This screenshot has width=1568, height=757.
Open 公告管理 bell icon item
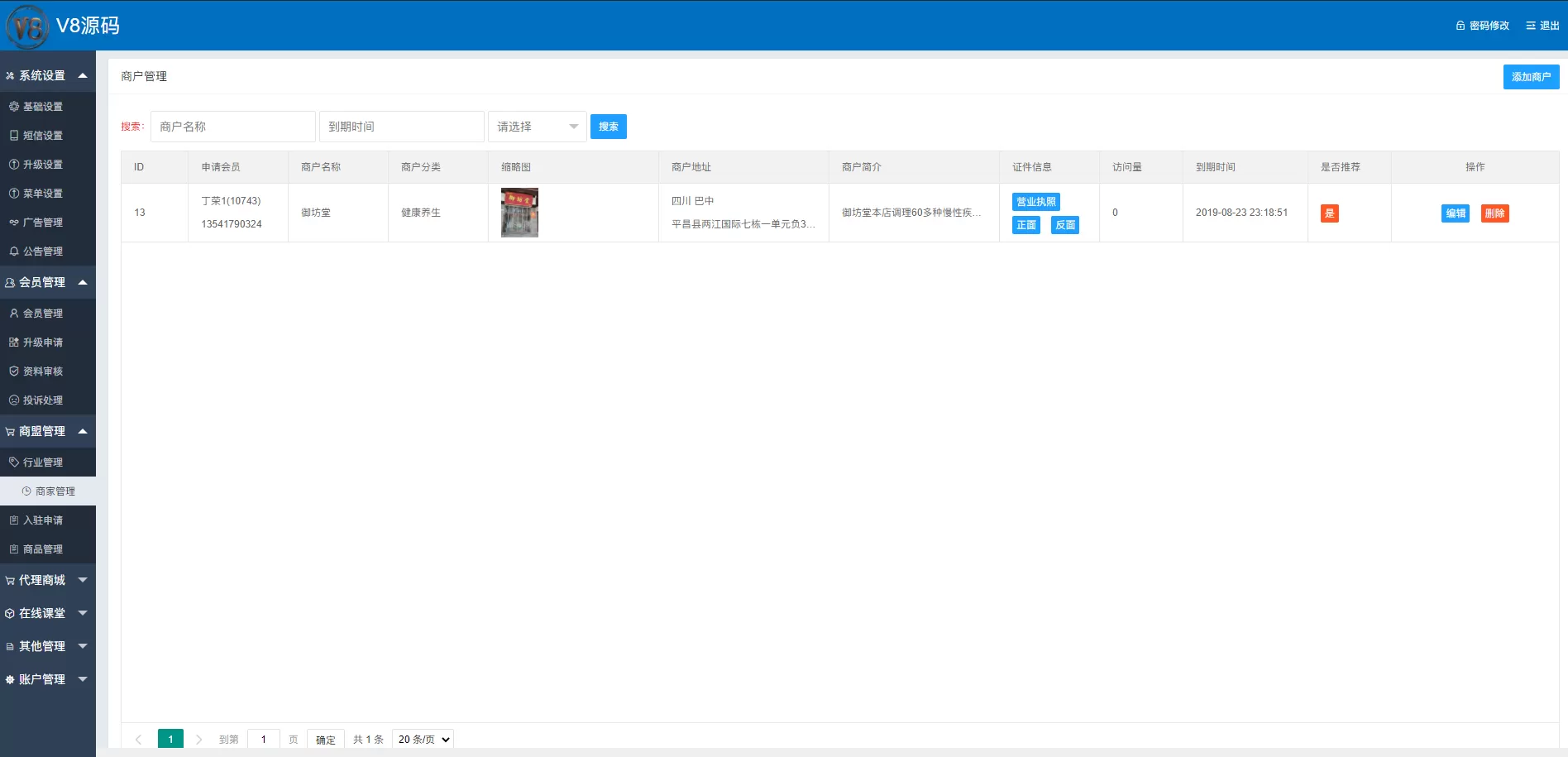(14, 252)
